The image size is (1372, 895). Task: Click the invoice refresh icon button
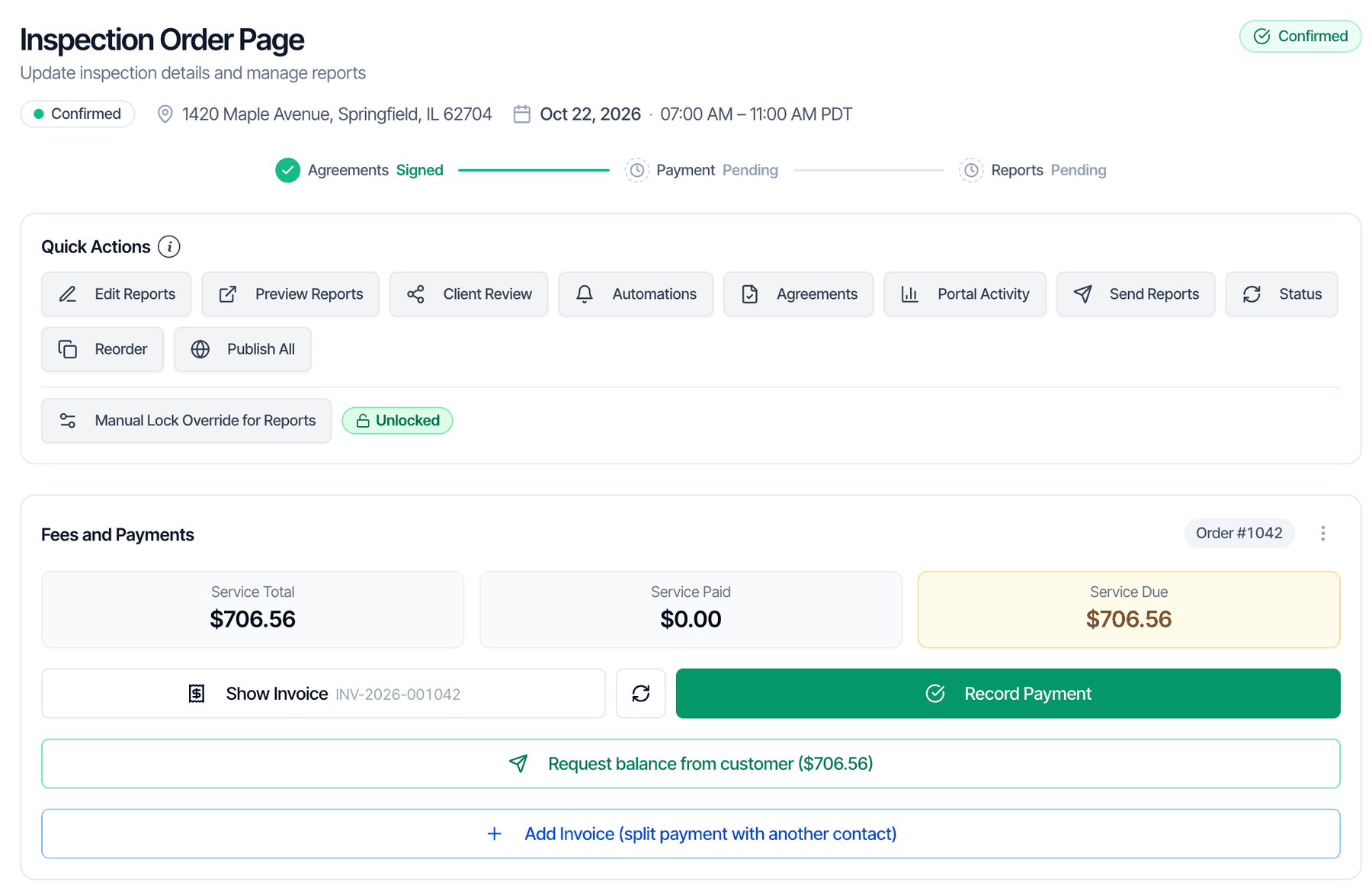pyautogui.click(x=641, y=694)
